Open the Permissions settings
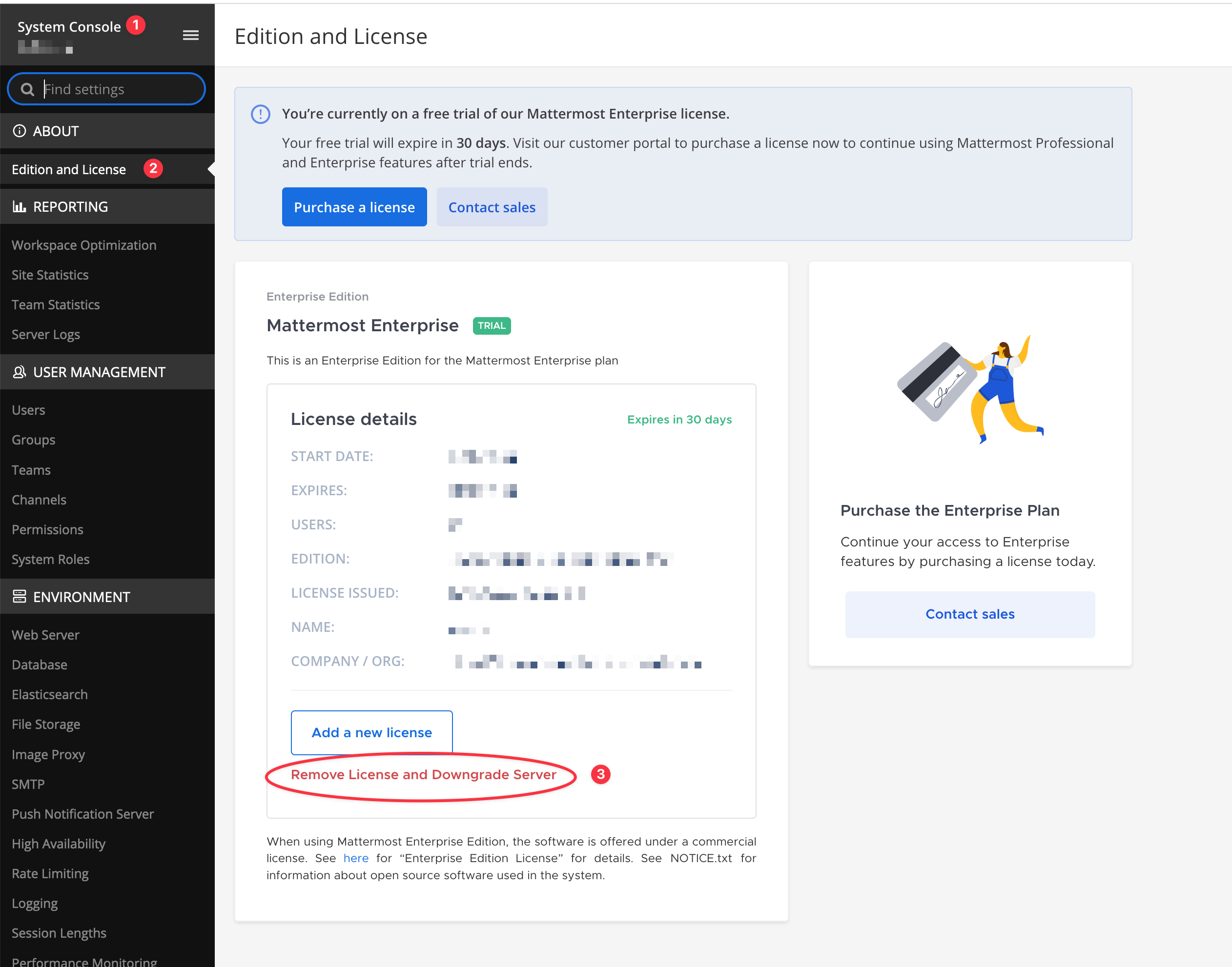This screenshot has height=967, width=1232. click(47, 529)
